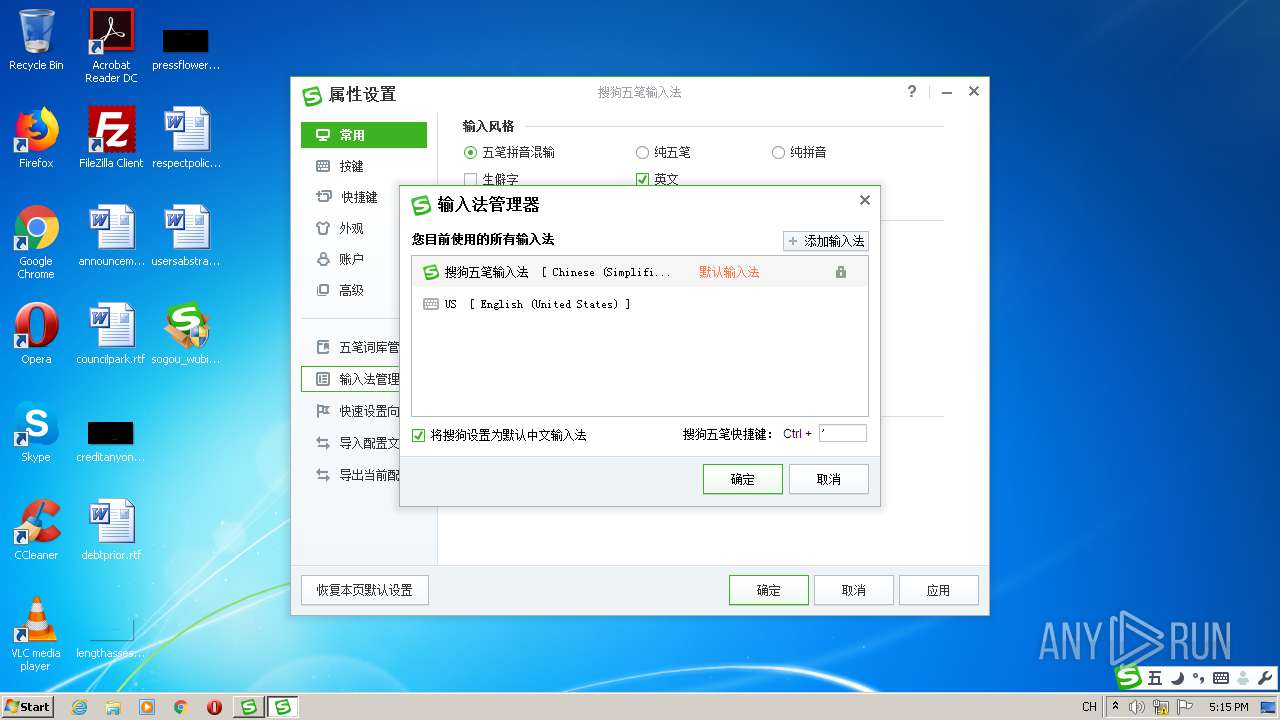Open the Skype desktop shortcut
Viewport: 1280px width, 720px height.
point(36,432)
